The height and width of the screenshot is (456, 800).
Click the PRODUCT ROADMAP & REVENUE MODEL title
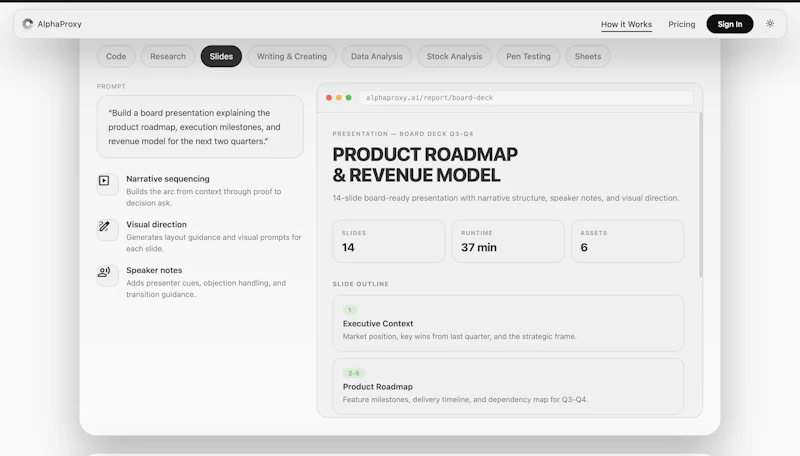click(425, 164)
